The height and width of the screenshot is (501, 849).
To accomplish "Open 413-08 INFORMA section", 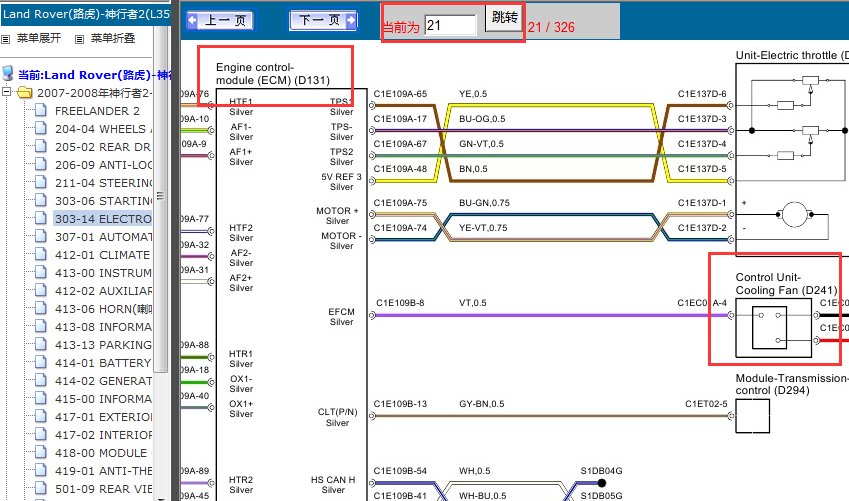I will (x=103, y=327).
